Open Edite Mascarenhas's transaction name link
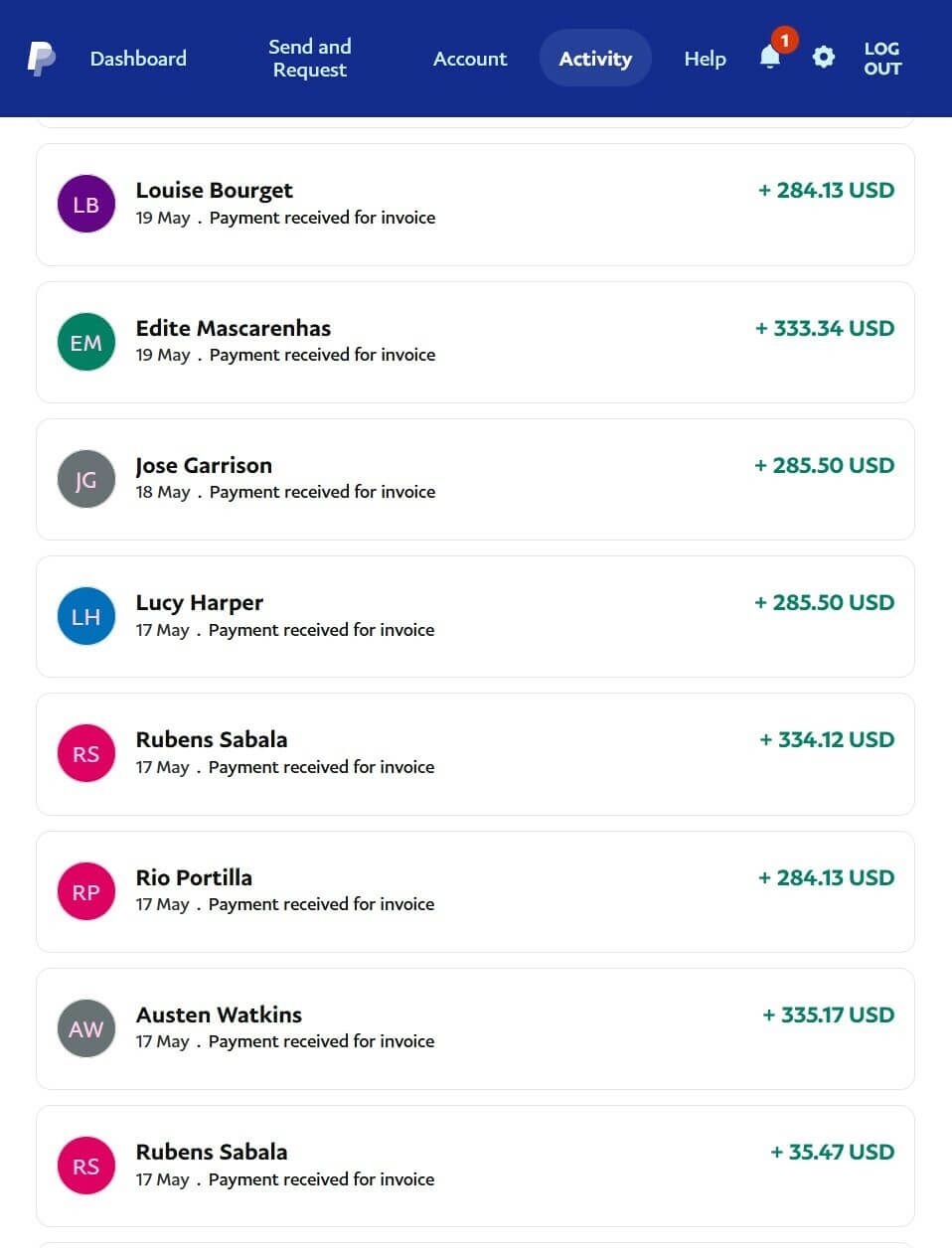The height and width of the screenshot is (1248, 952). 234,328
